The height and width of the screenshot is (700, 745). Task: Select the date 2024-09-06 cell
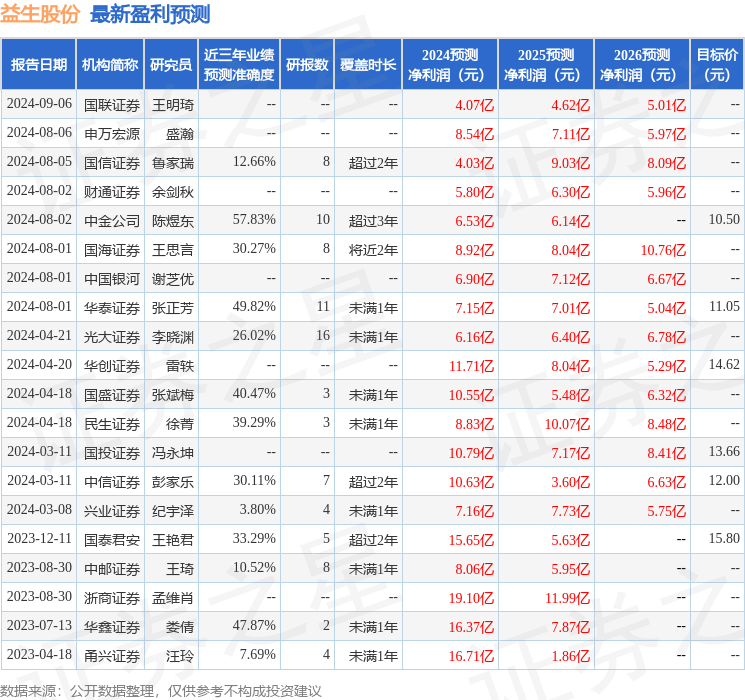coord(39,104)
